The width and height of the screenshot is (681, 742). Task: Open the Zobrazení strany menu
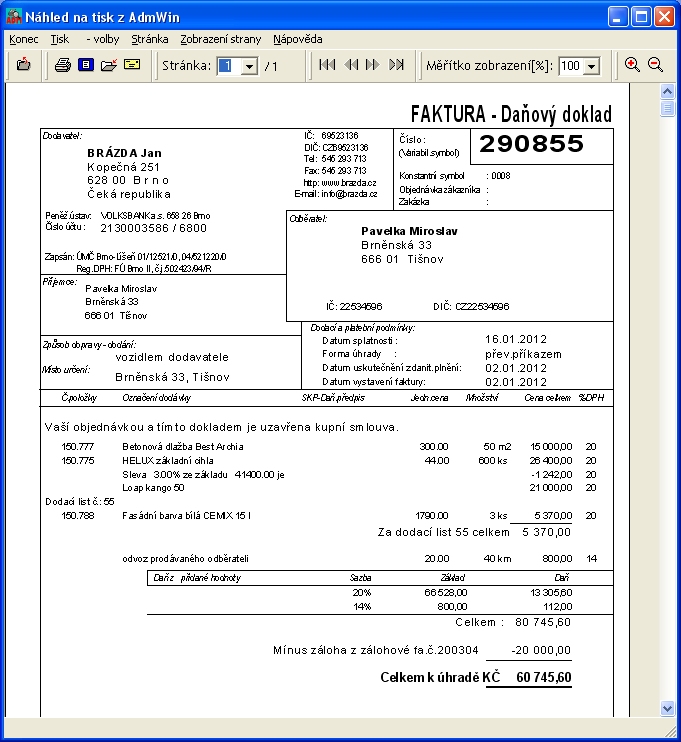click(221, 39)
